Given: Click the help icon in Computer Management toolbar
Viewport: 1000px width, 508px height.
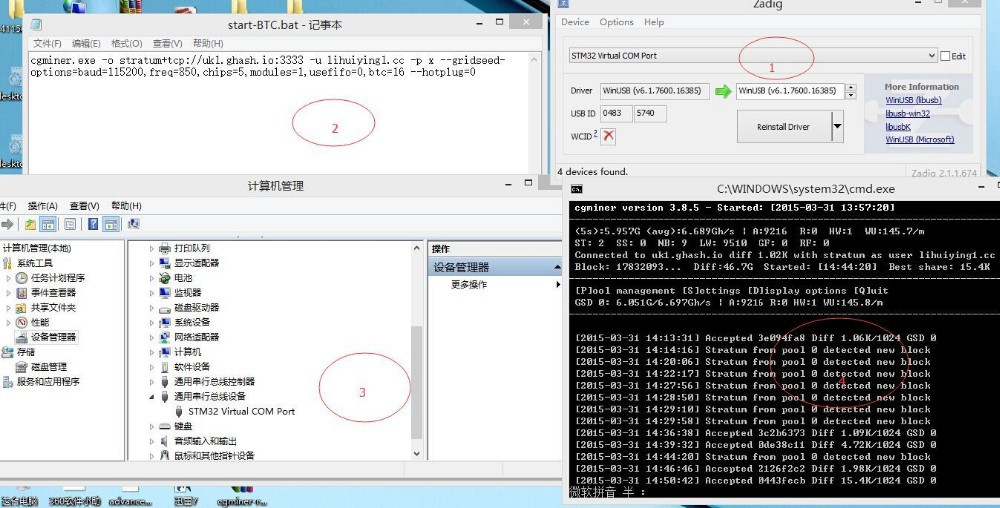Looking at the screenshot, I should [93, 224].
